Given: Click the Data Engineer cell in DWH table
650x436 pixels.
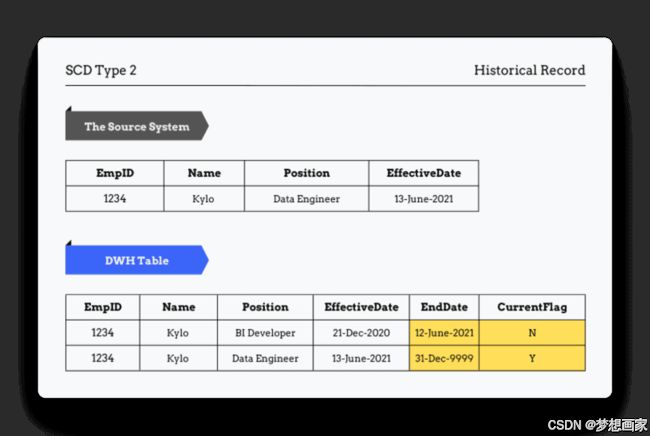Looking at the screenshot, I should pyautogui.click(x=265, y=358).
